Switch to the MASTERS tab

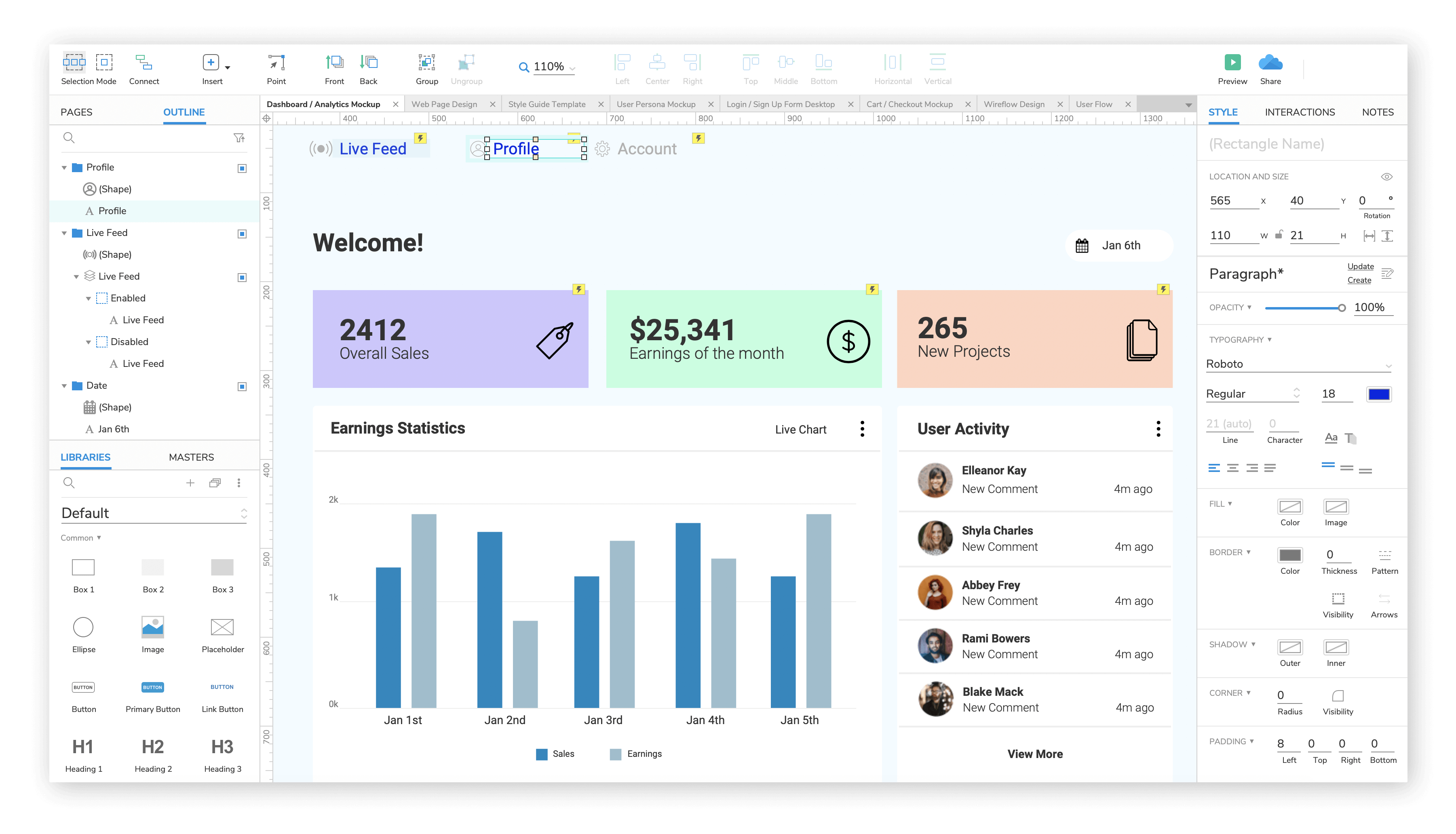tap(191, 457)
